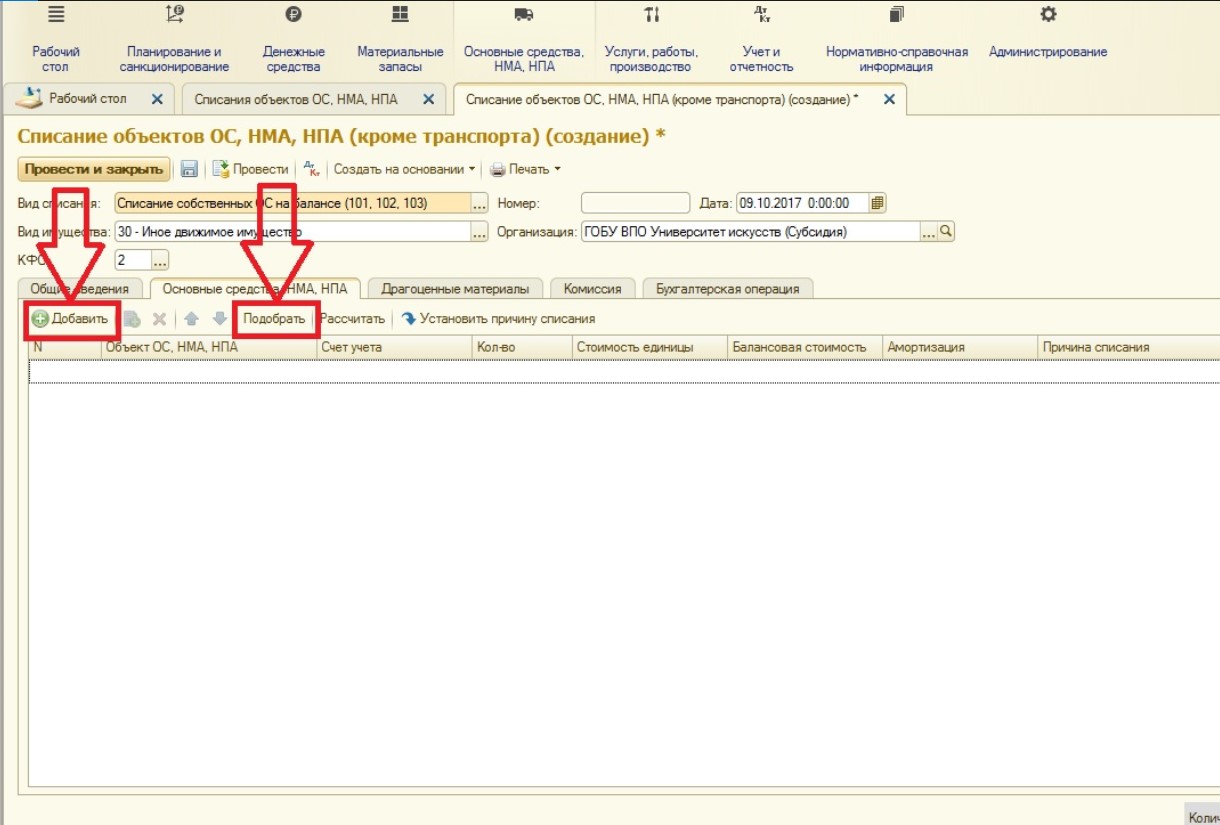Viewport: 1220px width, 825px height.
Task: Click into the Дата field
Action: point(802,203)
